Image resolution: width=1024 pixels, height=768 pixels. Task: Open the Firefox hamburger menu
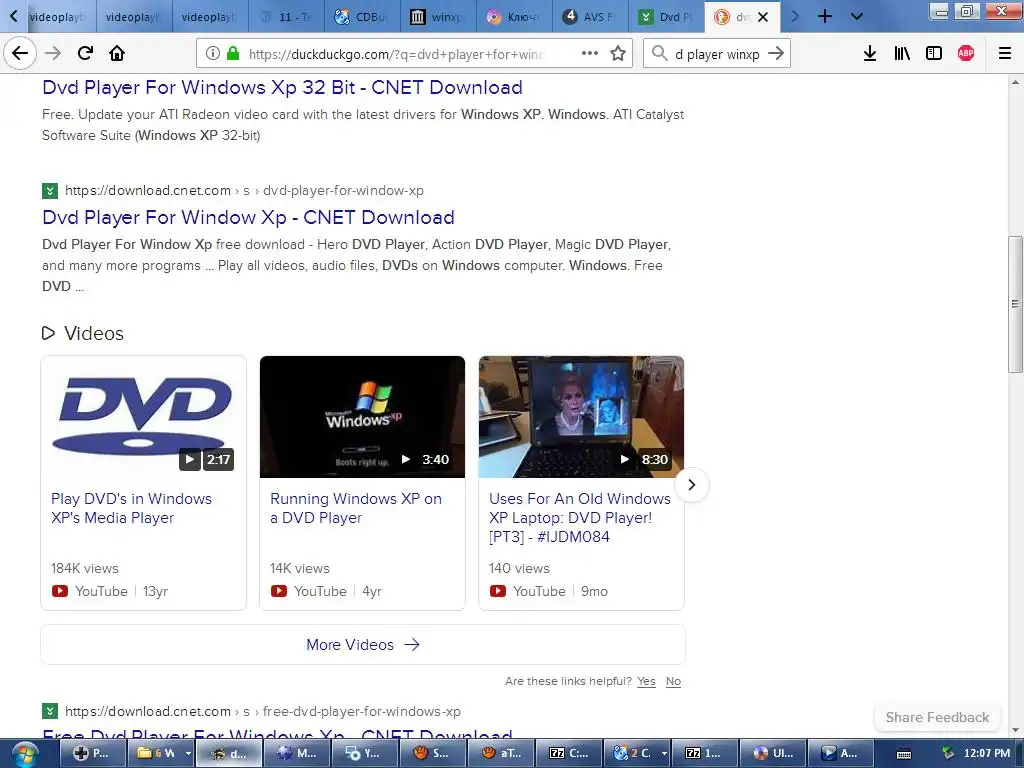pos(1005,54)
